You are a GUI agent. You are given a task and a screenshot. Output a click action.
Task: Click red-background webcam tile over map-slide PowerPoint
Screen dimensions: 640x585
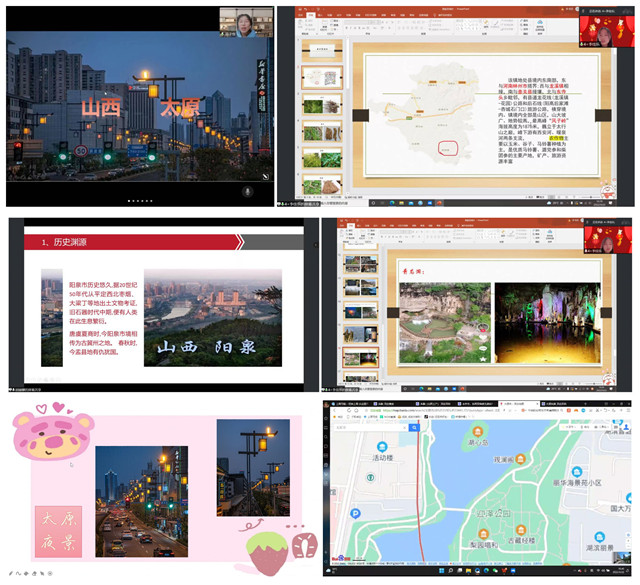tap(607, 31)
